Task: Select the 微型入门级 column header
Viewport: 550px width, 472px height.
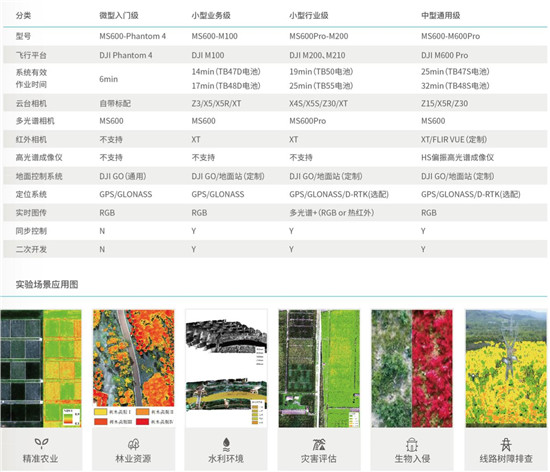Action: point(119,15)
